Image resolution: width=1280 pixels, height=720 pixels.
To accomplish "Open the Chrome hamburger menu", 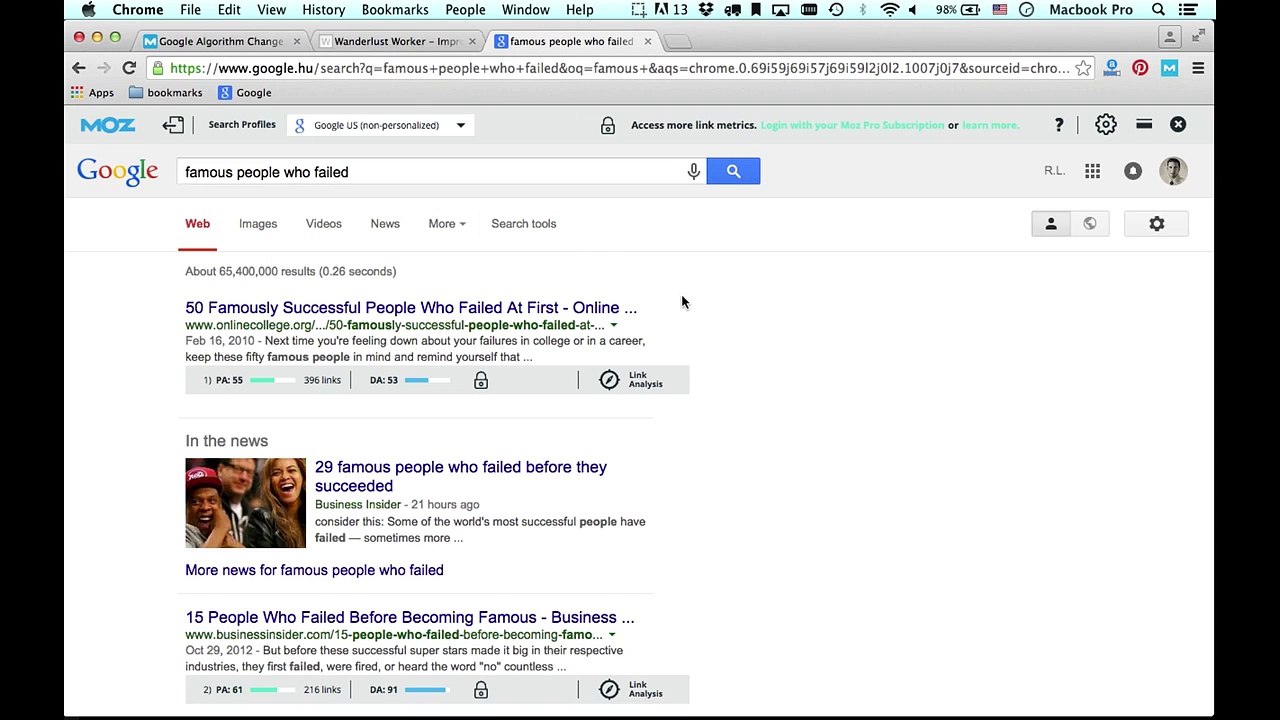I will [x=1198, y=68].
